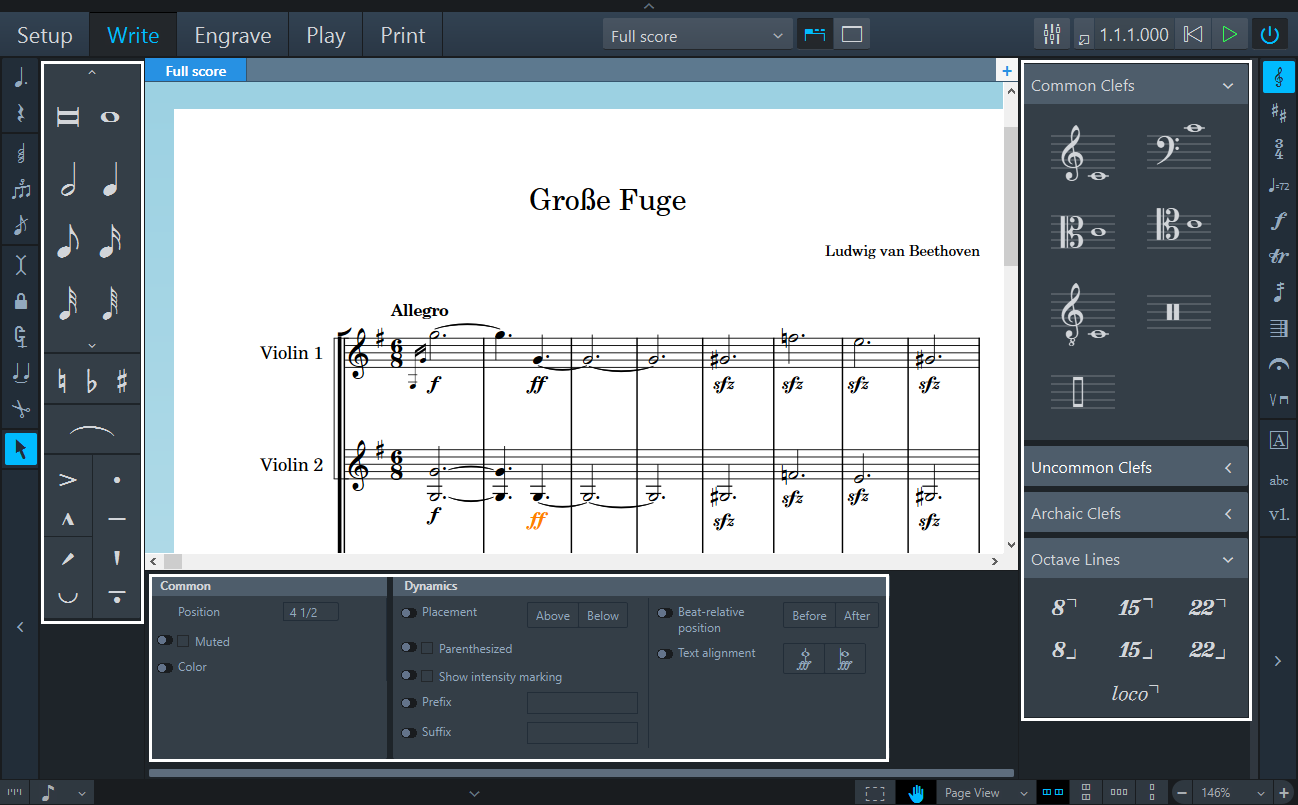Open the Dynamics panel with the f icon
The image size is (1298, 805).
pyautogui.click(x=1278, y=221)
